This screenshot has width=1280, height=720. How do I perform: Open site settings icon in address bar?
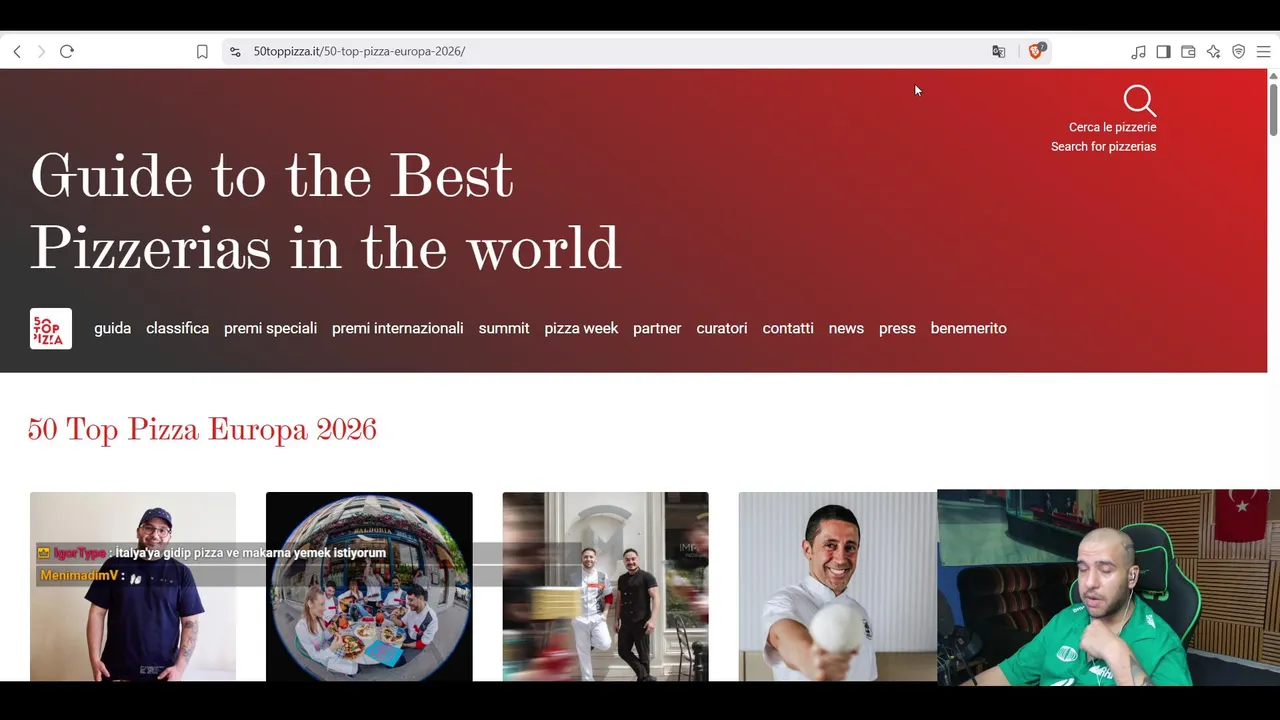(234, 52)
